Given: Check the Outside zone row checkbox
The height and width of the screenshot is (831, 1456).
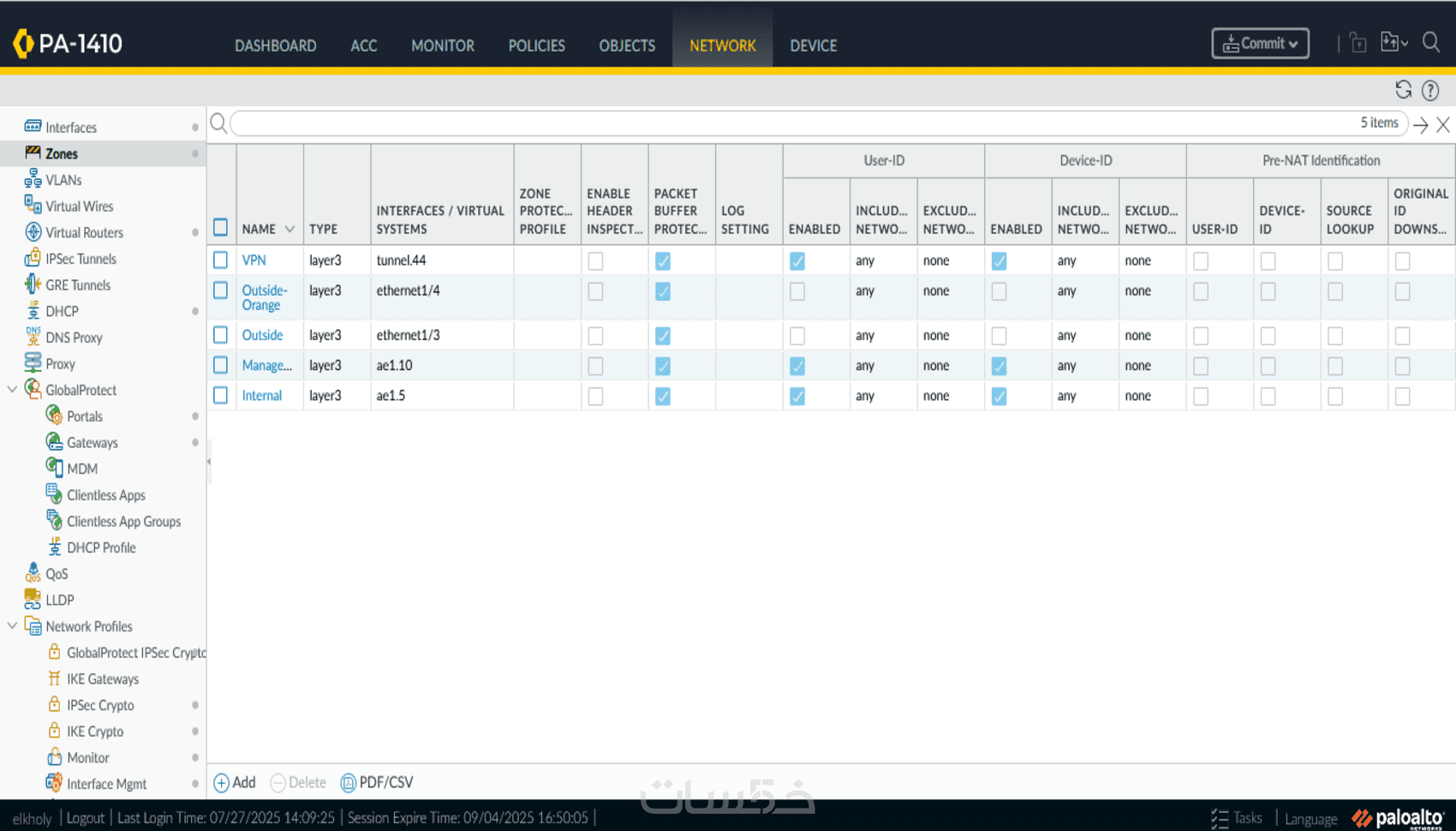Looking at the screenshot, I should coord(220,335).
